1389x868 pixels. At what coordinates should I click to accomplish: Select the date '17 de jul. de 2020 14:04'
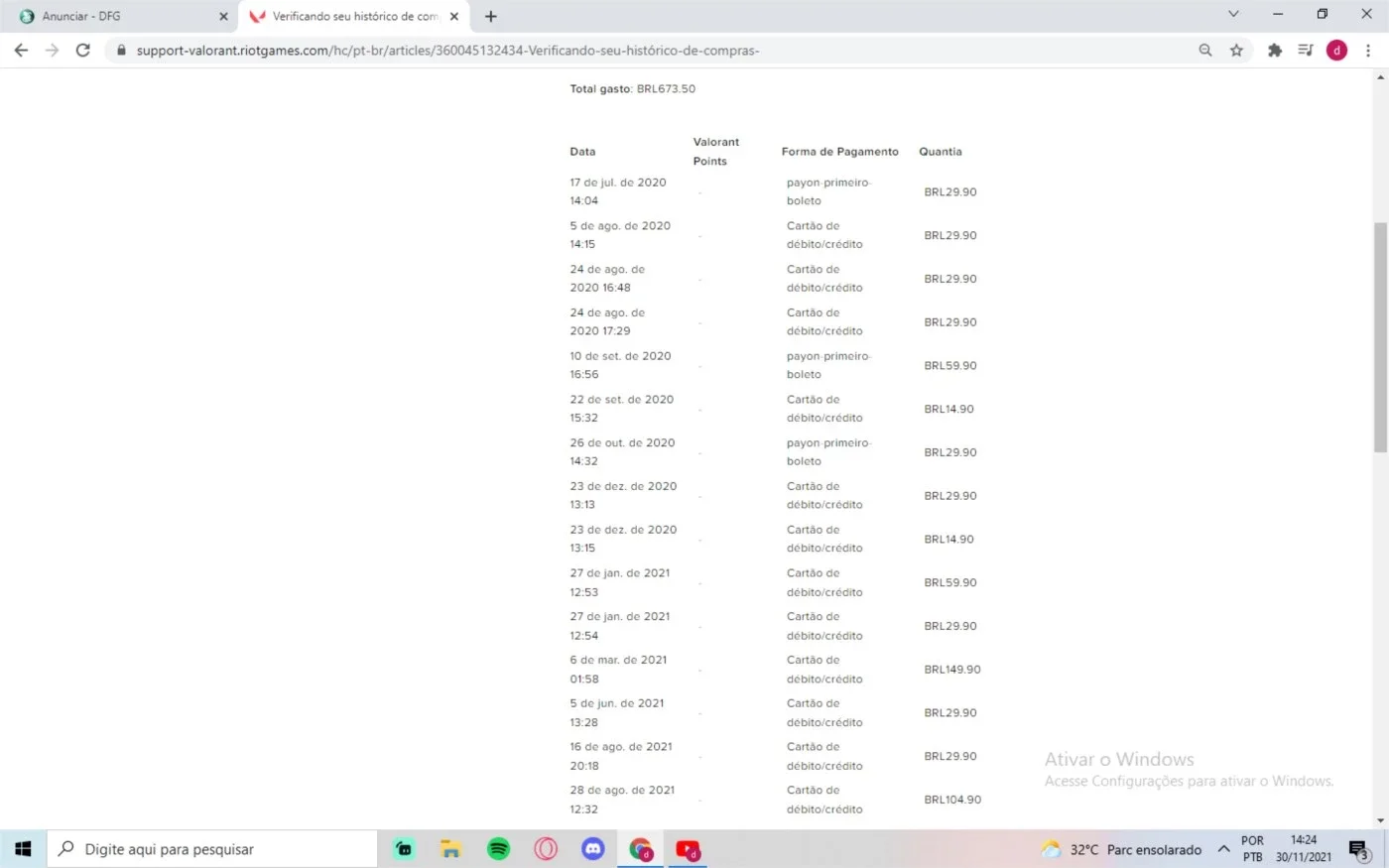617,191
